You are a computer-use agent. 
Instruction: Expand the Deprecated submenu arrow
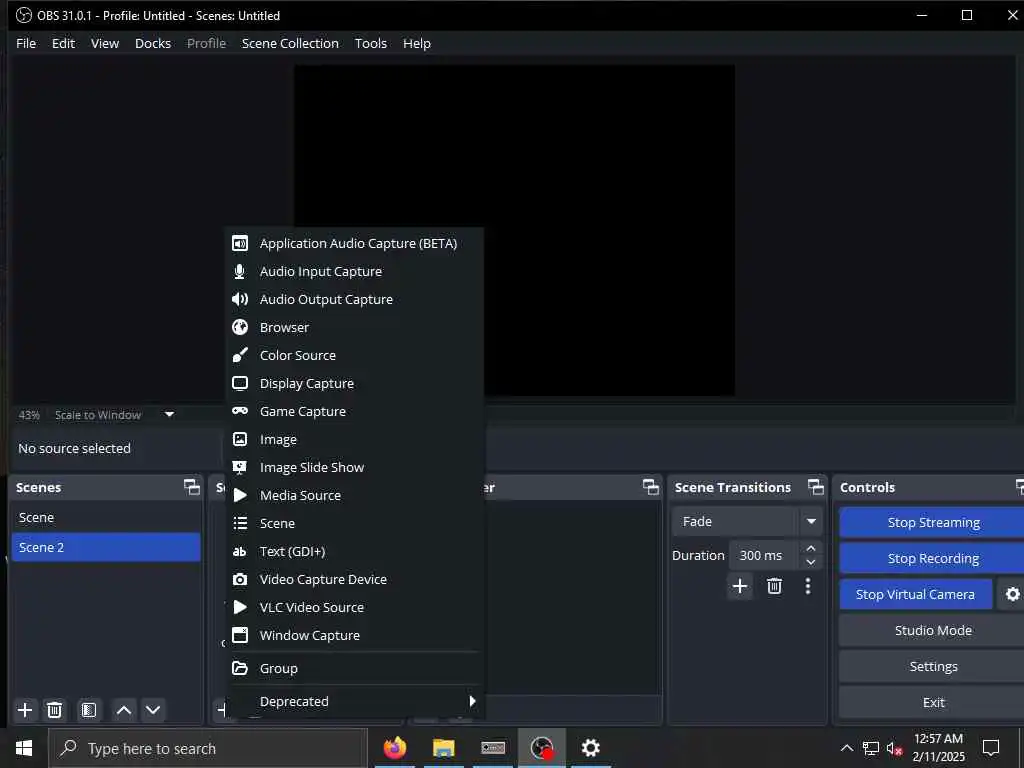(472, 701)
